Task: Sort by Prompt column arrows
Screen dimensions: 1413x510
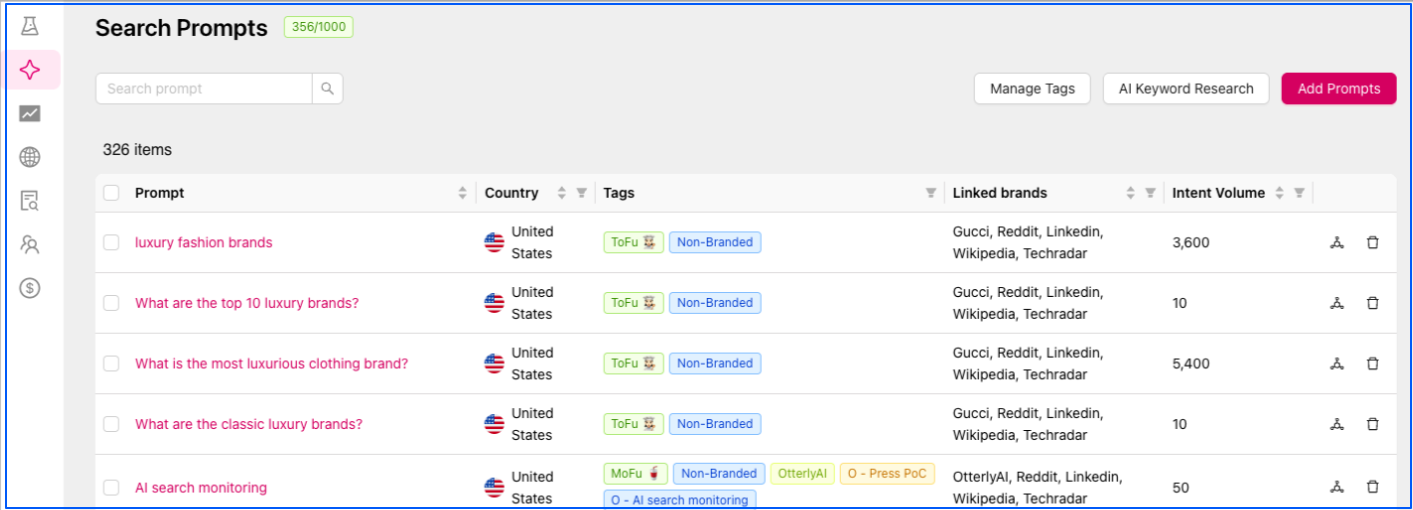Action: [462, 193]
